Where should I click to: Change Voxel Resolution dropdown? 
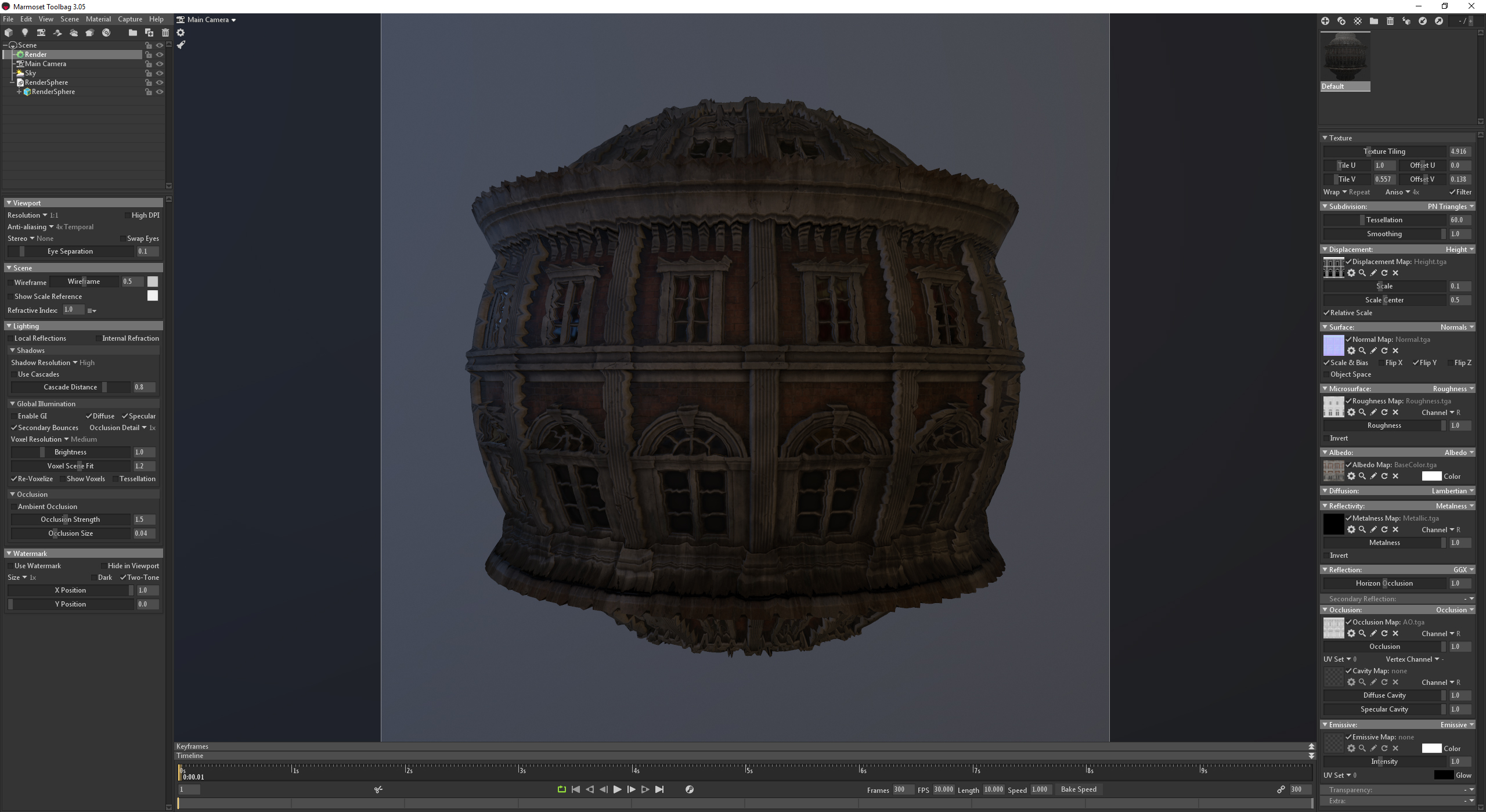click(54, 439)
